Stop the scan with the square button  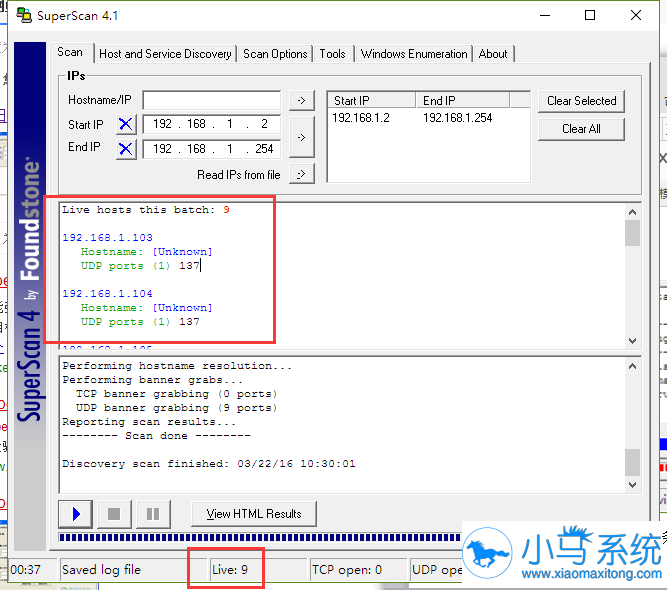(x=114, y=514)
